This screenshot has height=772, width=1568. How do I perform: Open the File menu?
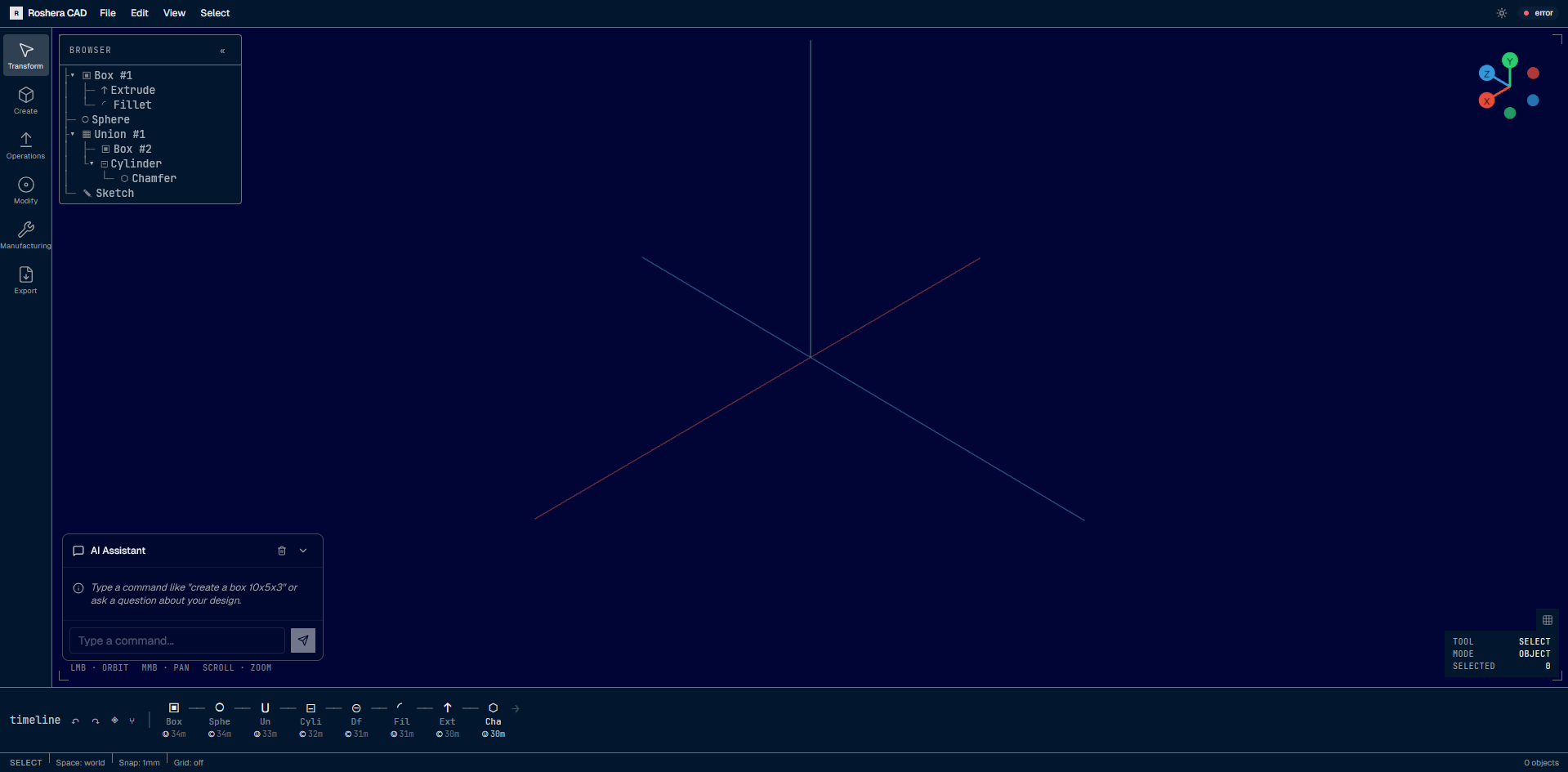point(108,13)
